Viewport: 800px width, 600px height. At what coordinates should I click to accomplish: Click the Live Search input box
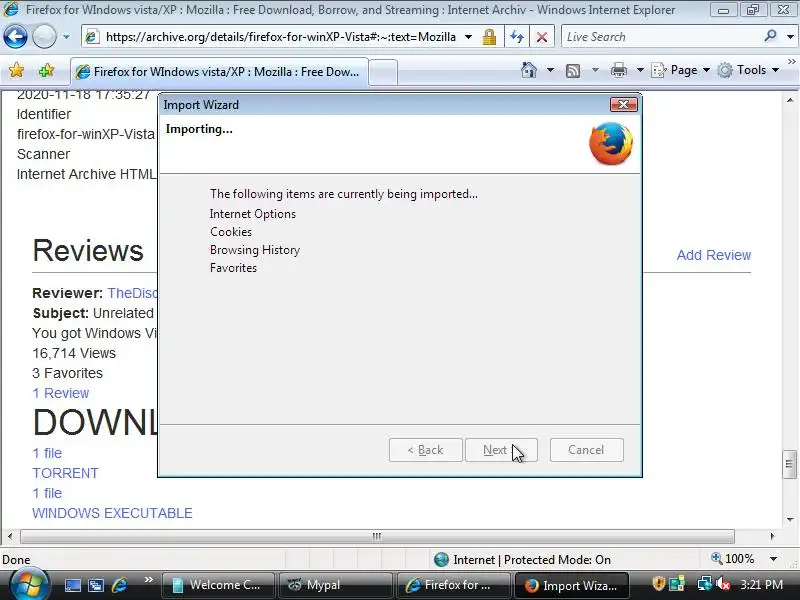tap(660, 37)
